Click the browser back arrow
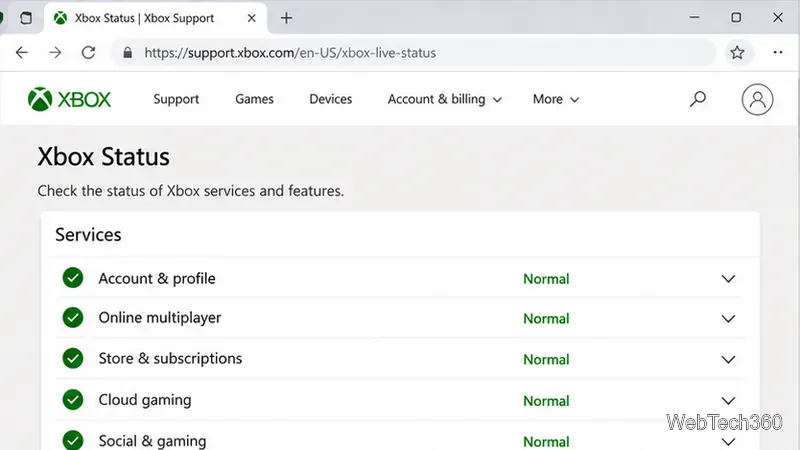 pos(22,53)
